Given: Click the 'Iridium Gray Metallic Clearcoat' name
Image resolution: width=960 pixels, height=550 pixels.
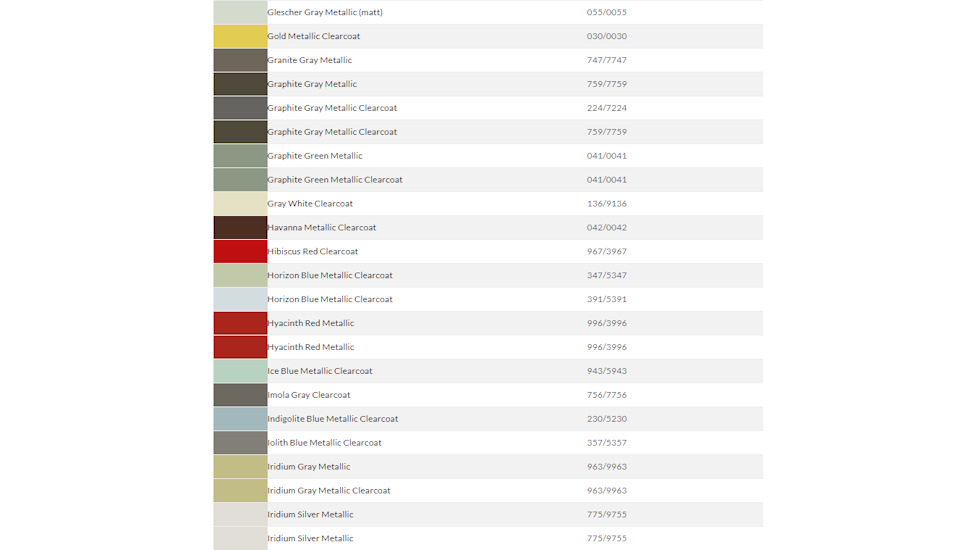Looking at the screenshot, I should pos(329,490).
